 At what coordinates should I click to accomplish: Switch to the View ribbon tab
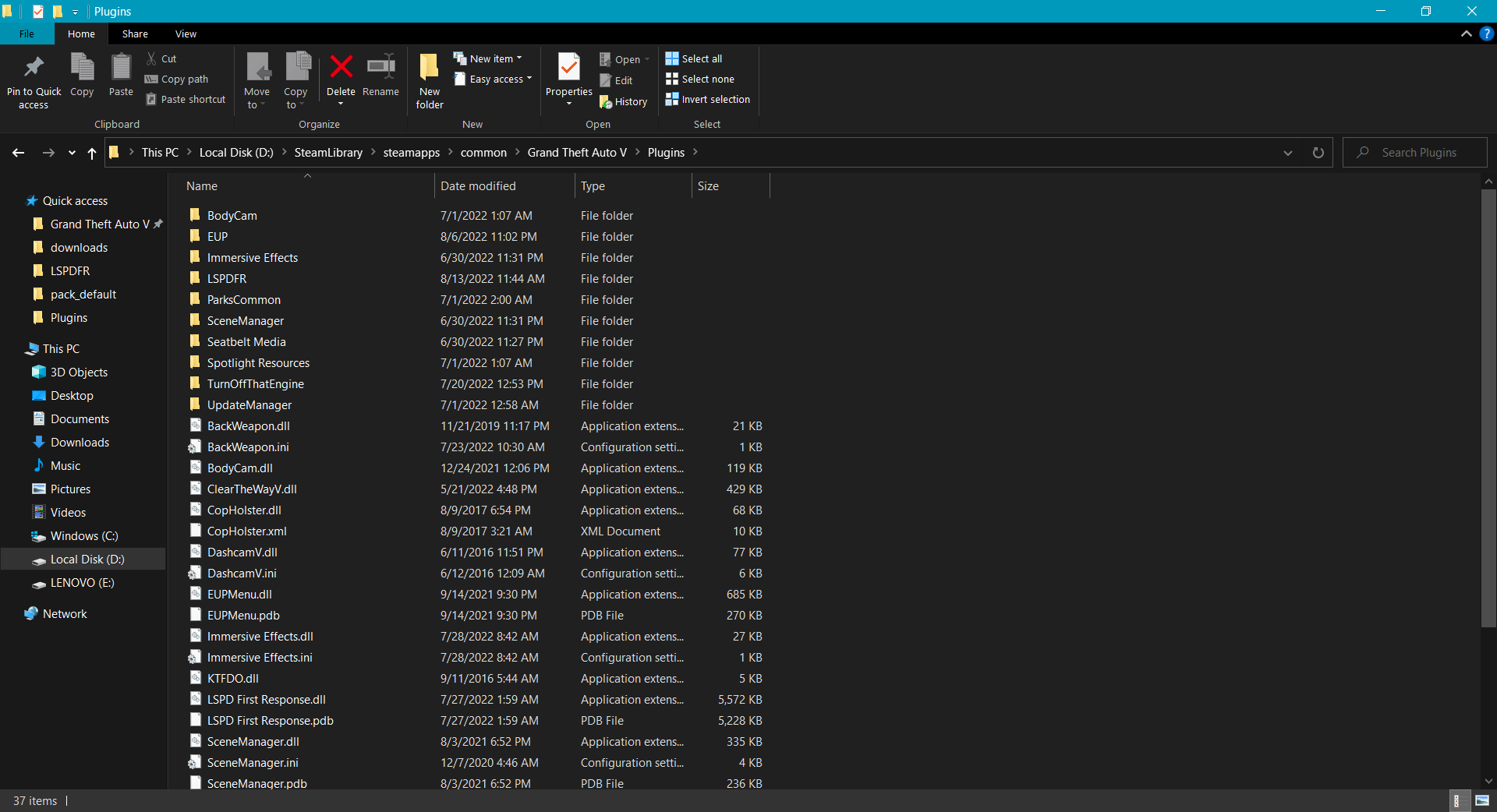click(x=186, y=34)
